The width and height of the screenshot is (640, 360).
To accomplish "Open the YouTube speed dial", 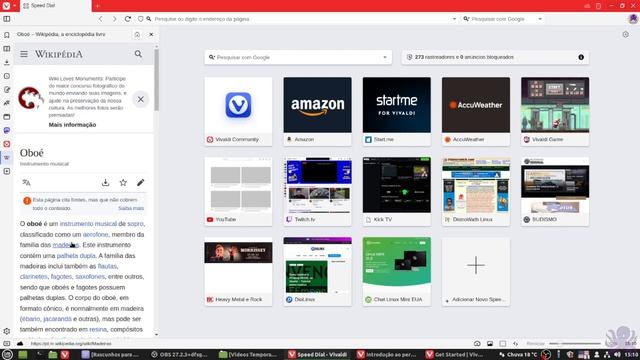I will pos(238,191).
